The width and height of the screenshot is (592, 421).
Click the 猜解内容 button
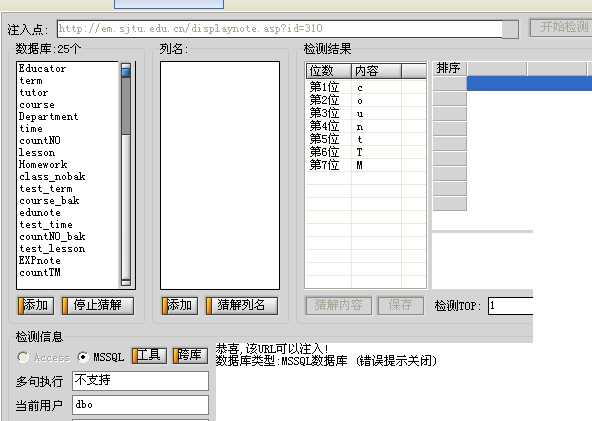click(338, 305)
